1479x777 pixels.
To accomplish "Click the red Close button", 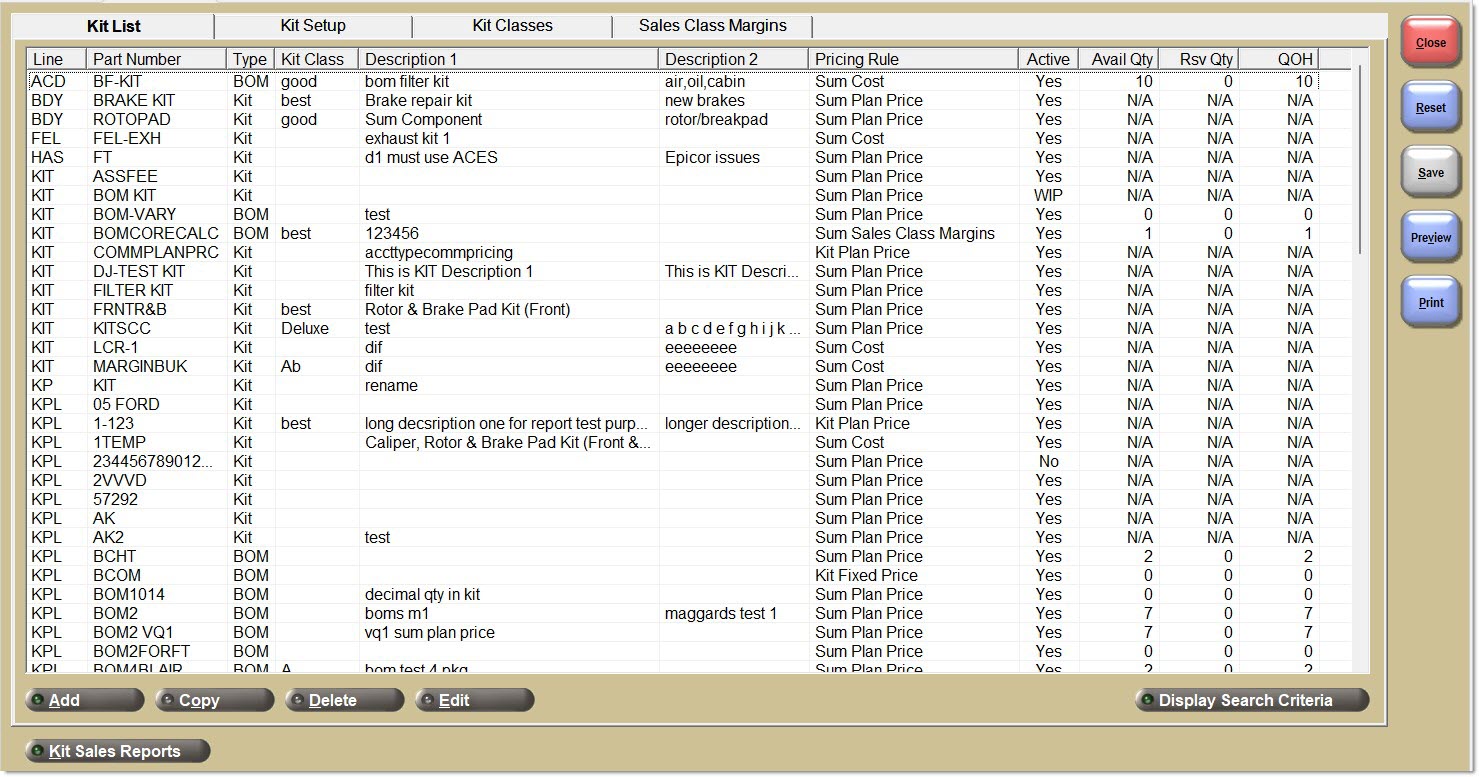I will pos(1430,43).
